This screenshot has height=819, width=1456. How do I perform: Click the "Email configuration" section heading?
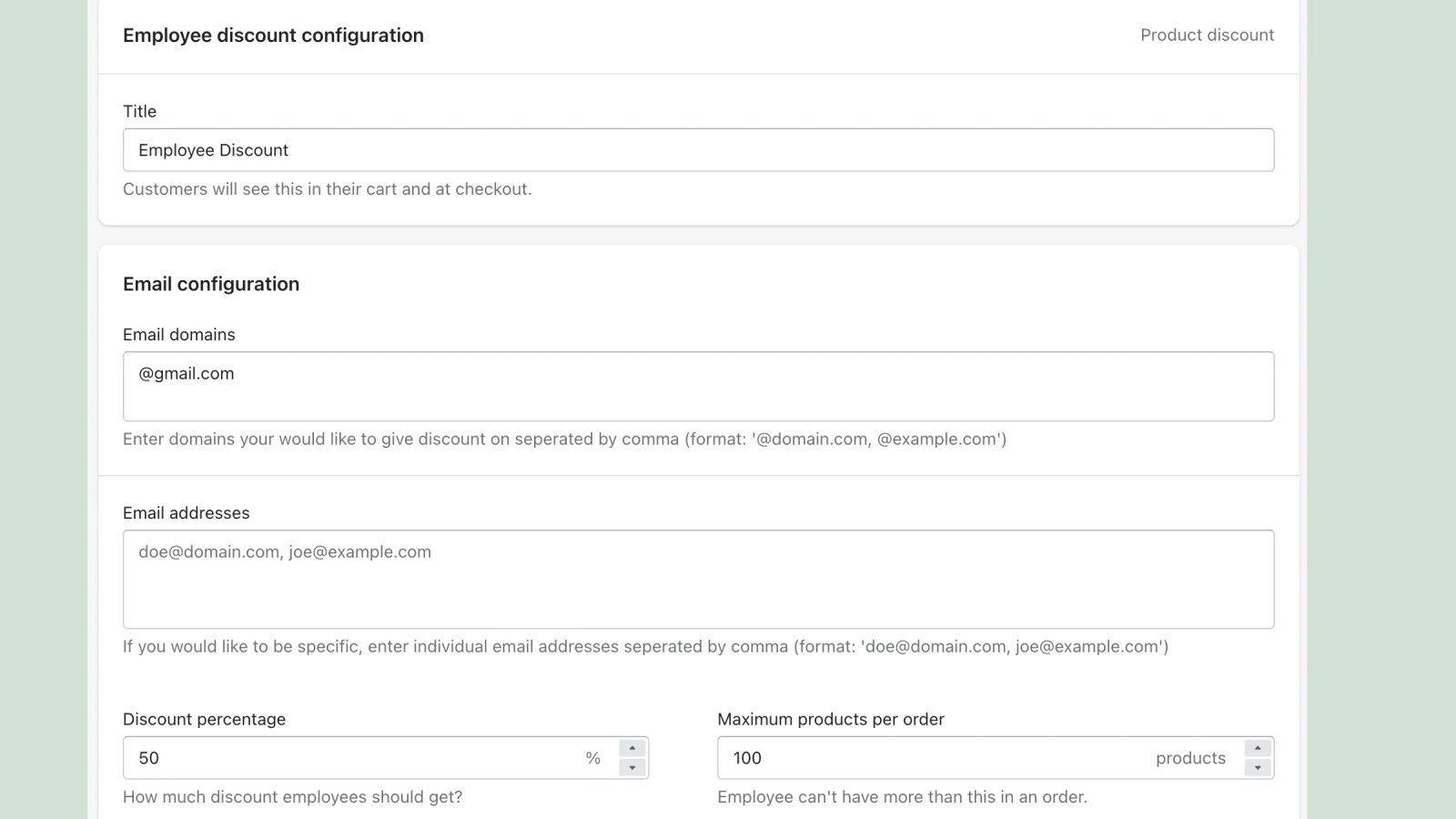[211, 284]
